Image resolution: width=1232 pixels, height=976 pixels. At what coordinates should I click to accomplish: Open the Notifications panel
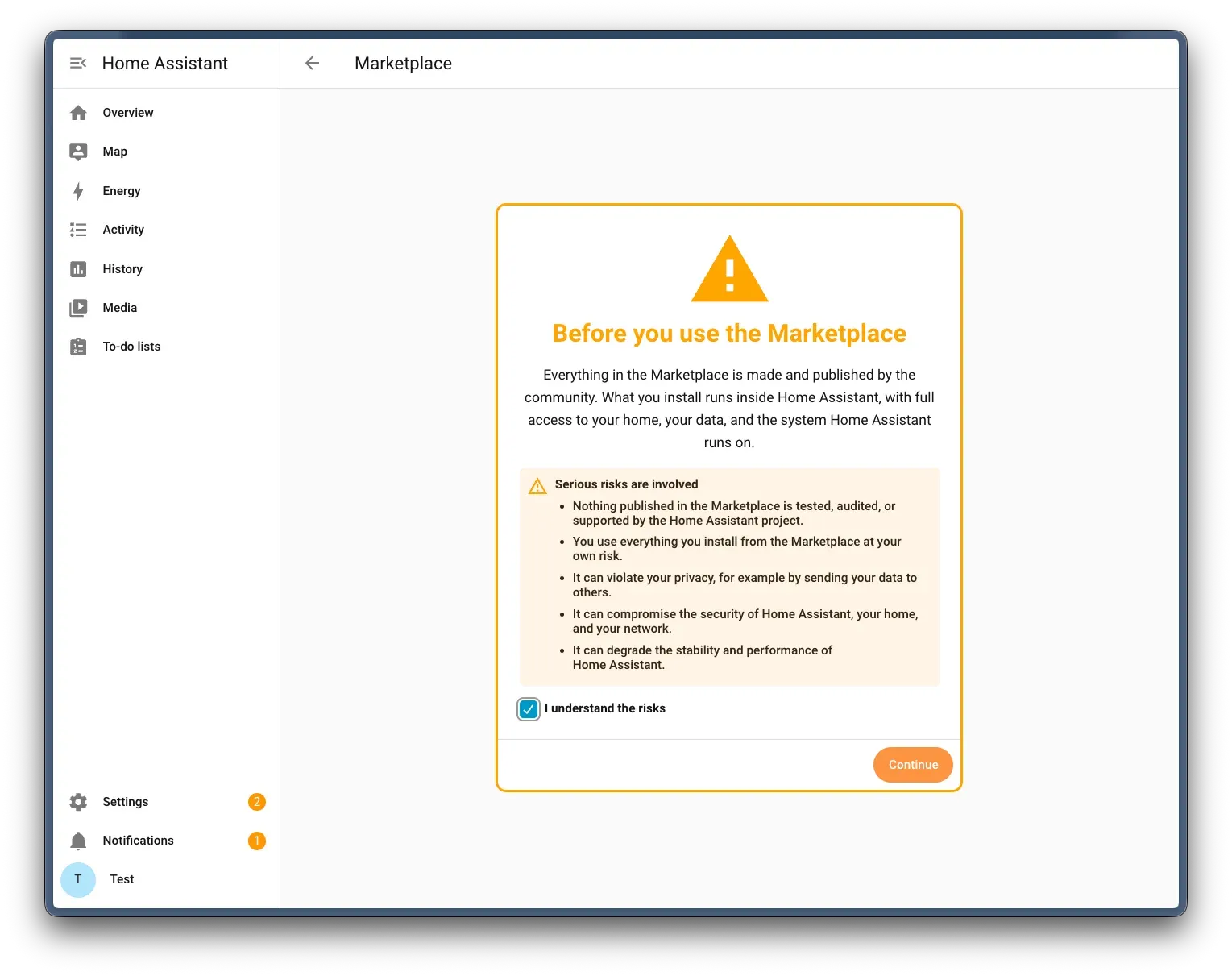coord(167,841)
